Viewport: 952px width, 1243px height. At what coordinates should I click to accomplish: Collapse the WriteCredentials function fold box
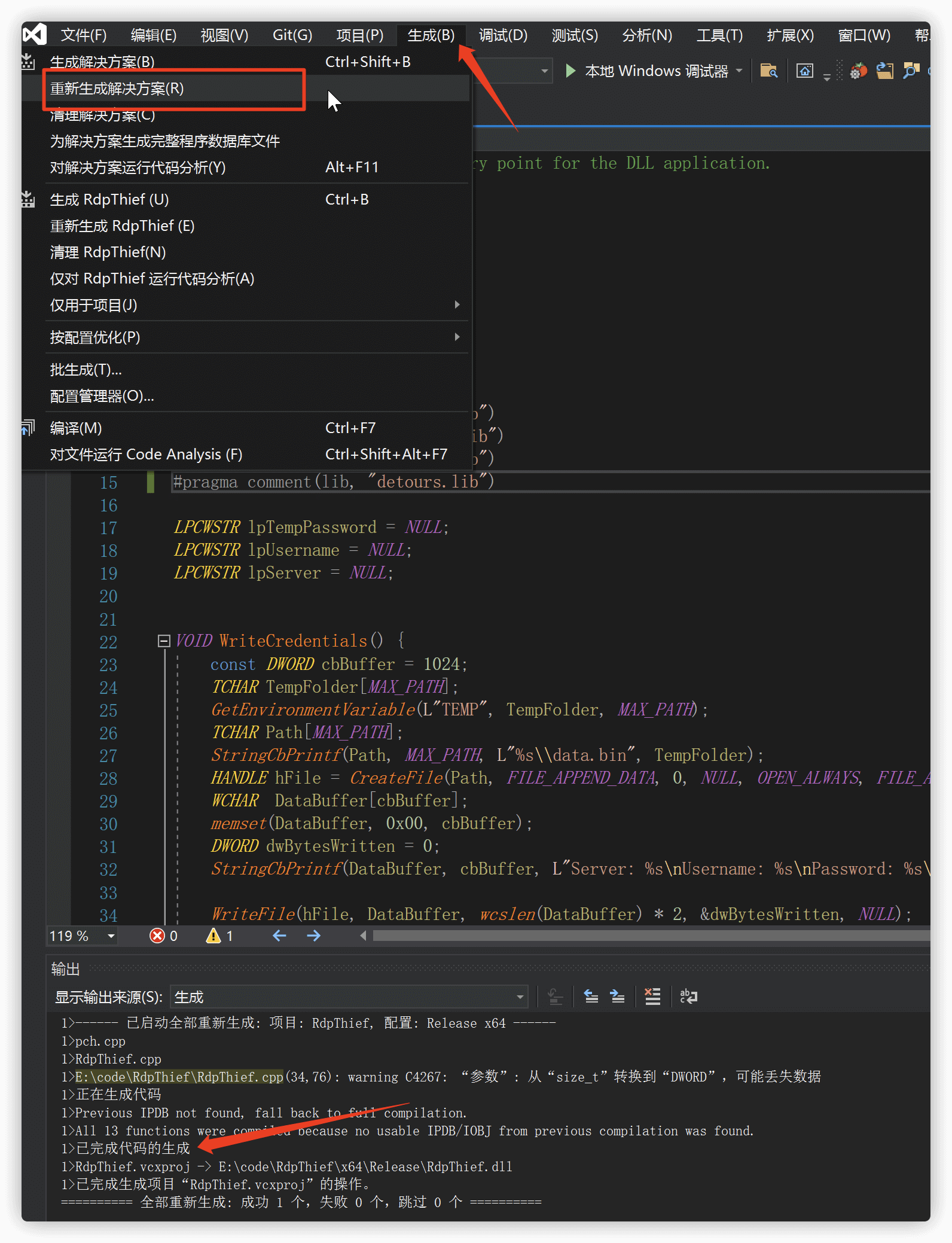[x=164, y=641]
